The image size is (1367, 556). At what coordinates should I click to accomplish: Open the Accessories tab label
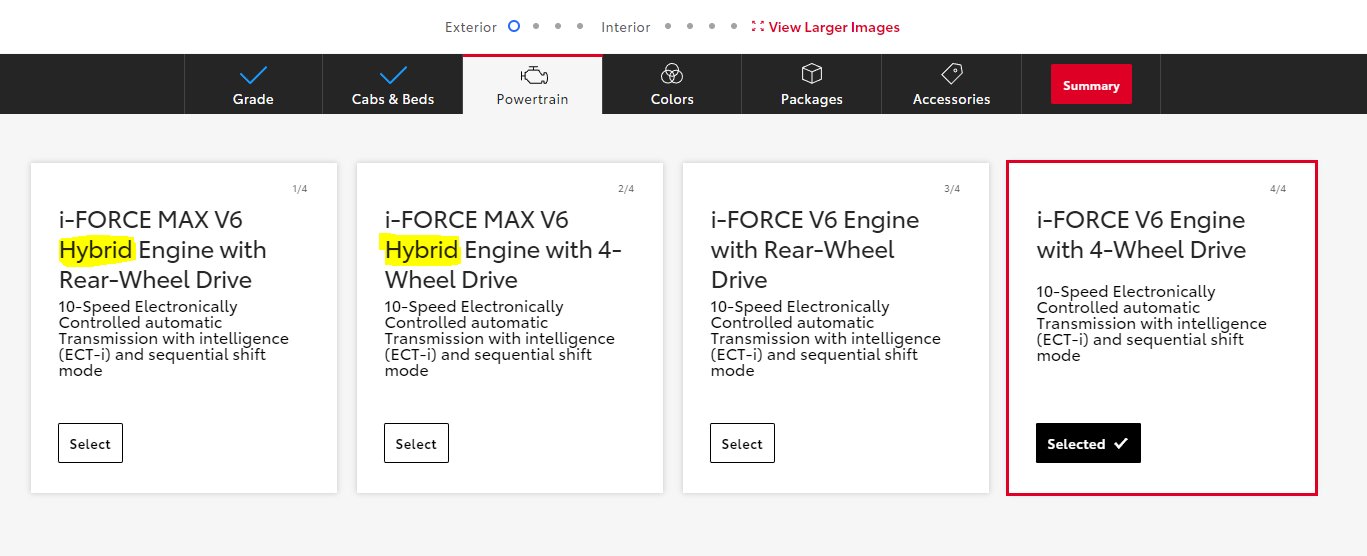pyautogui.click(x=952, y=99)
